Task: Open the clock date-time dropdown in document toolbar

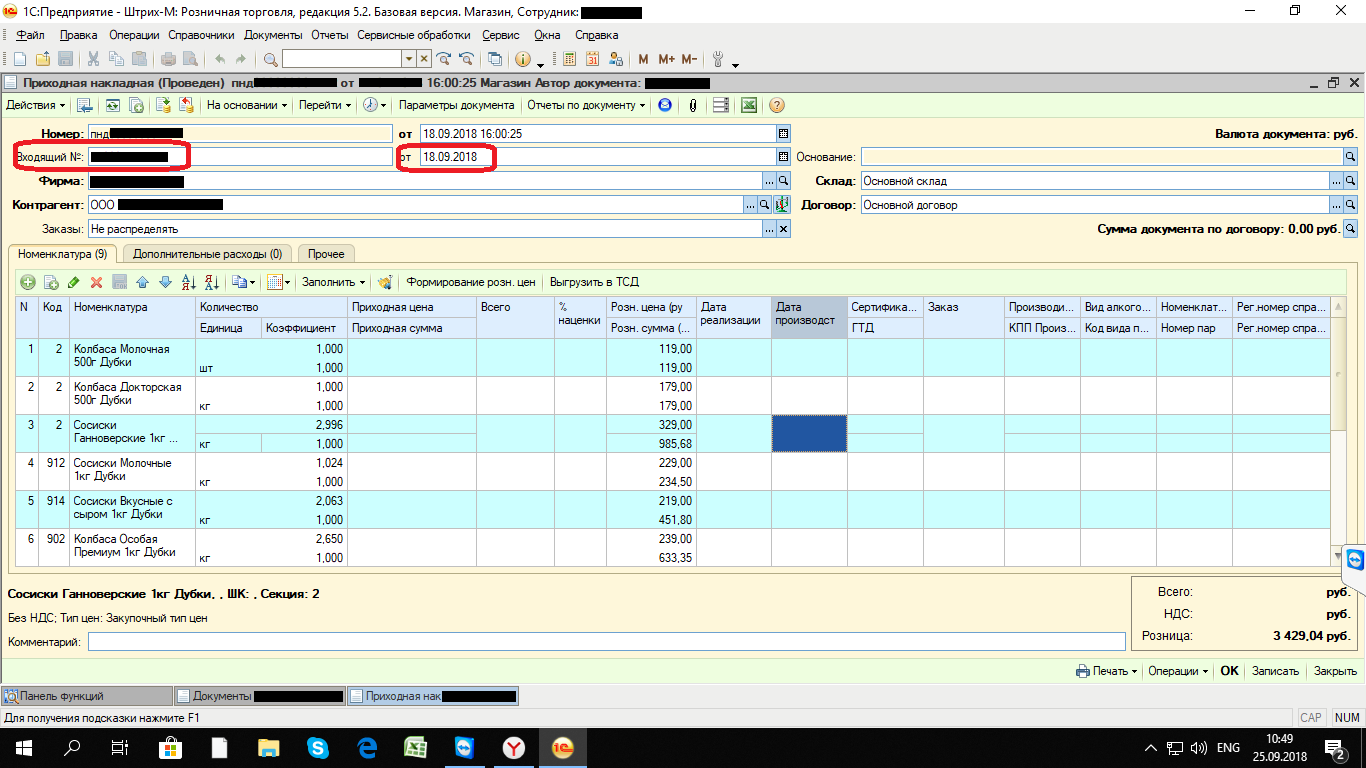Action: pyautogui.click(x=374, y=105)
